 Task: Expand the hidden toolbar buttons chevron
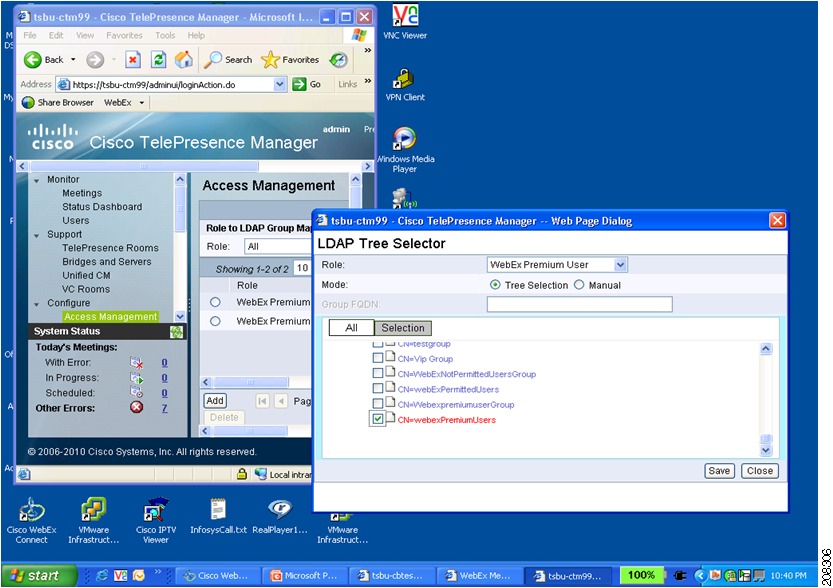point(368,50)
